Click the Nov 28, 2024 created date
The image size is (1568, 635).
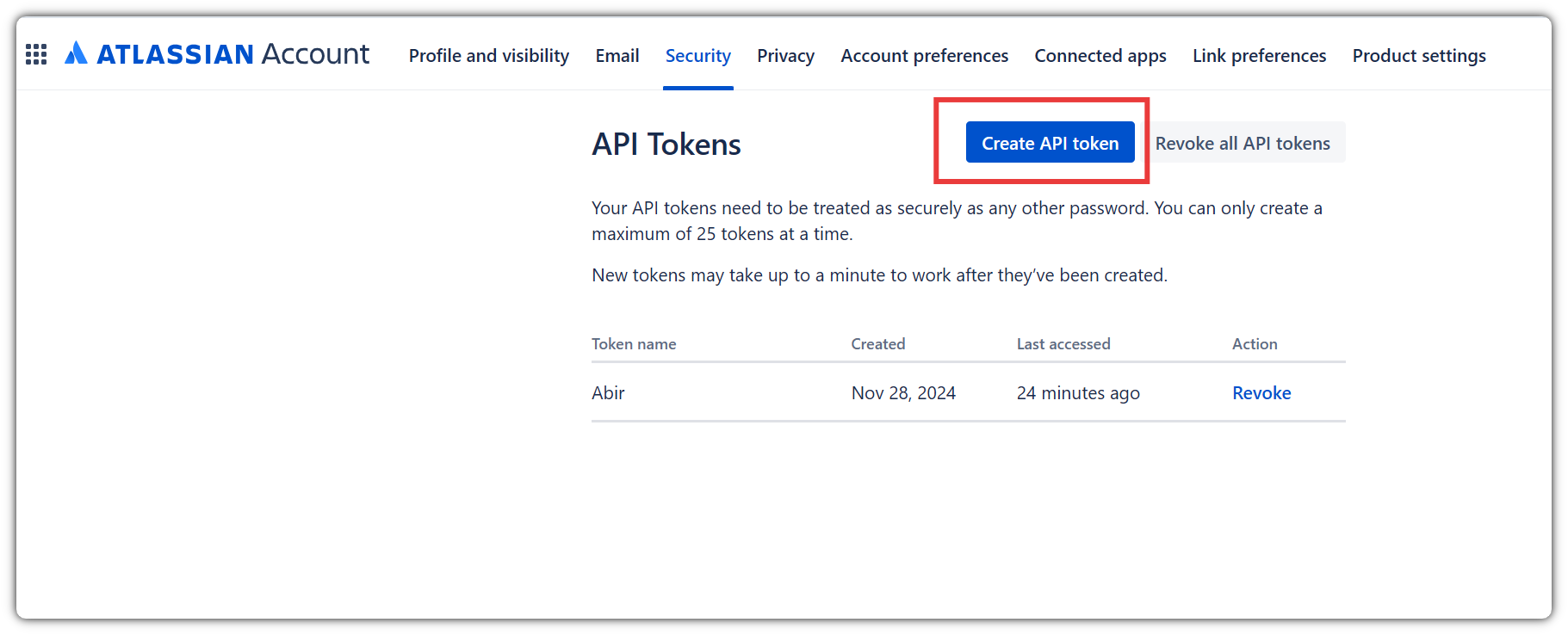pyautogui.click(x=903, y=393)
